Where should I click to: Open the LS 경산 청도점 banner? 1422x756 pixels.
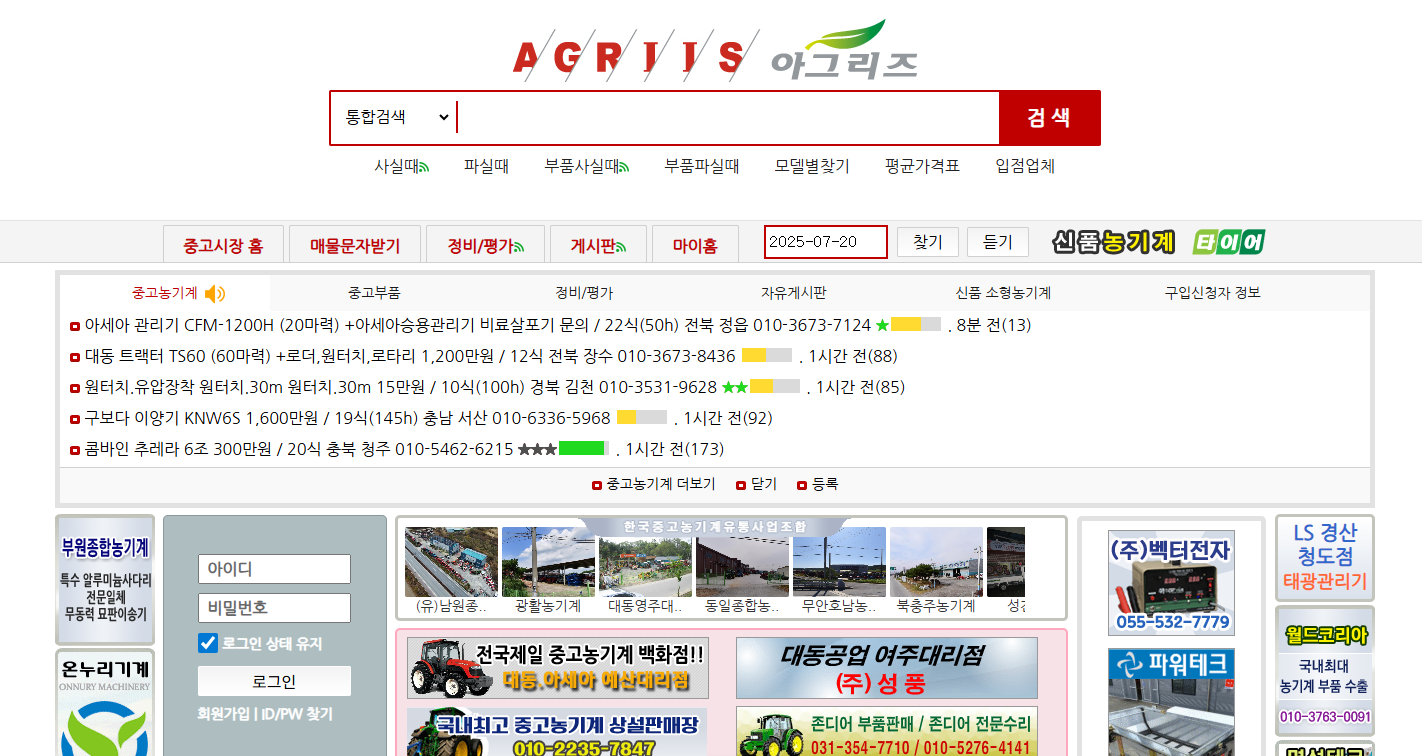(1325, 558)
